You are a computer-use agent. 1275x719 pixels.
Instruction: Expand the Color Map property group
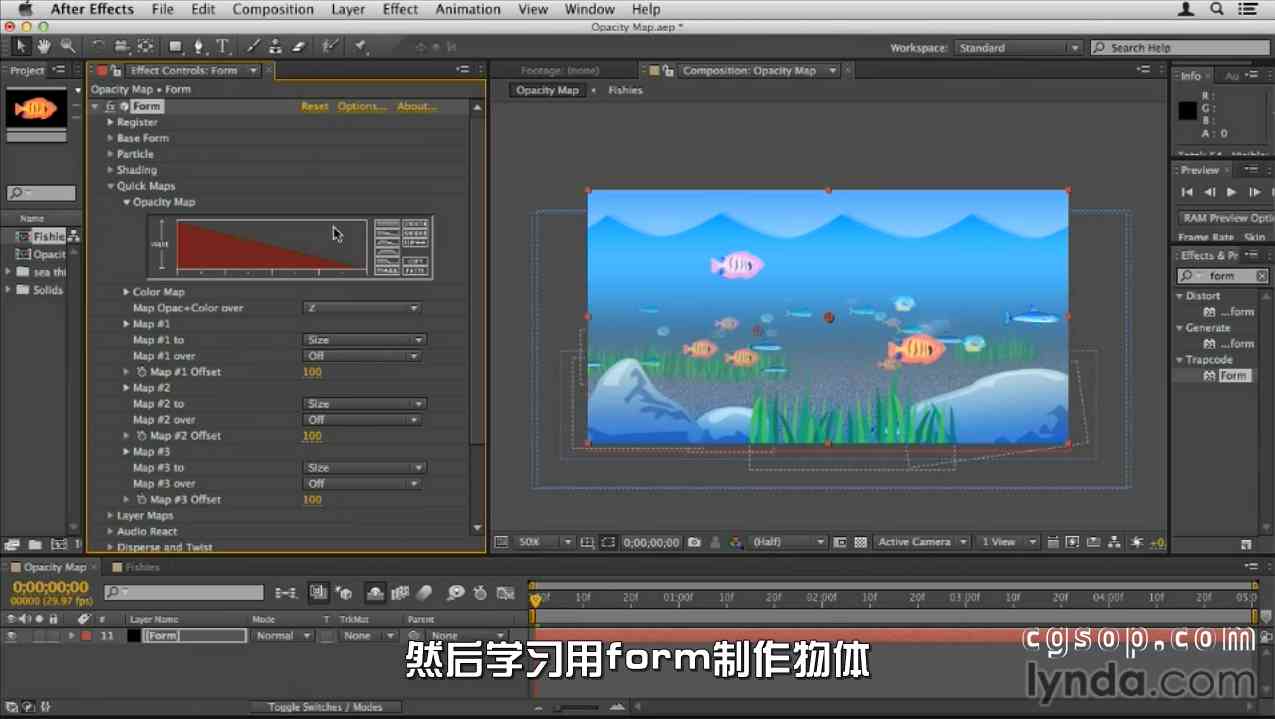[126, 292]
